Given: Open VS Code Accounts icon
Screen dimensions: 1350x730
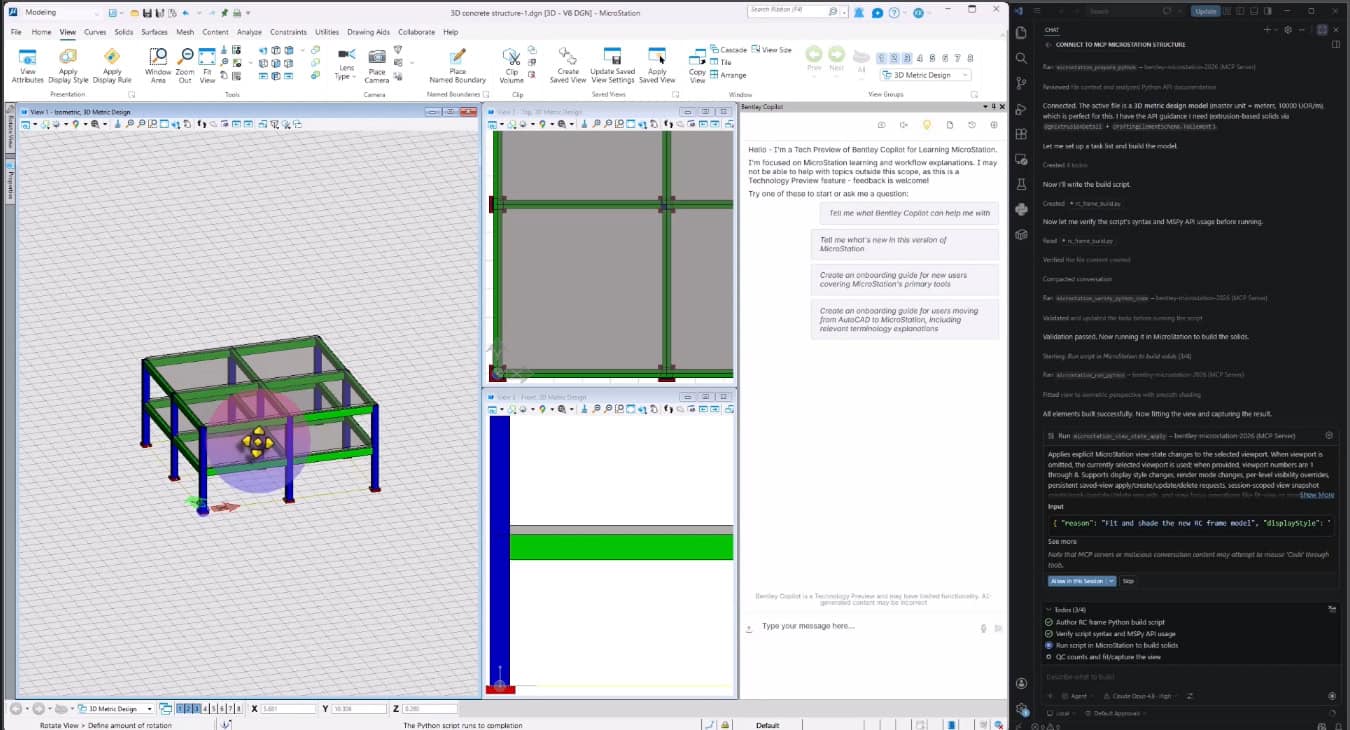Looking at the screenshot, I should 1021,684.
